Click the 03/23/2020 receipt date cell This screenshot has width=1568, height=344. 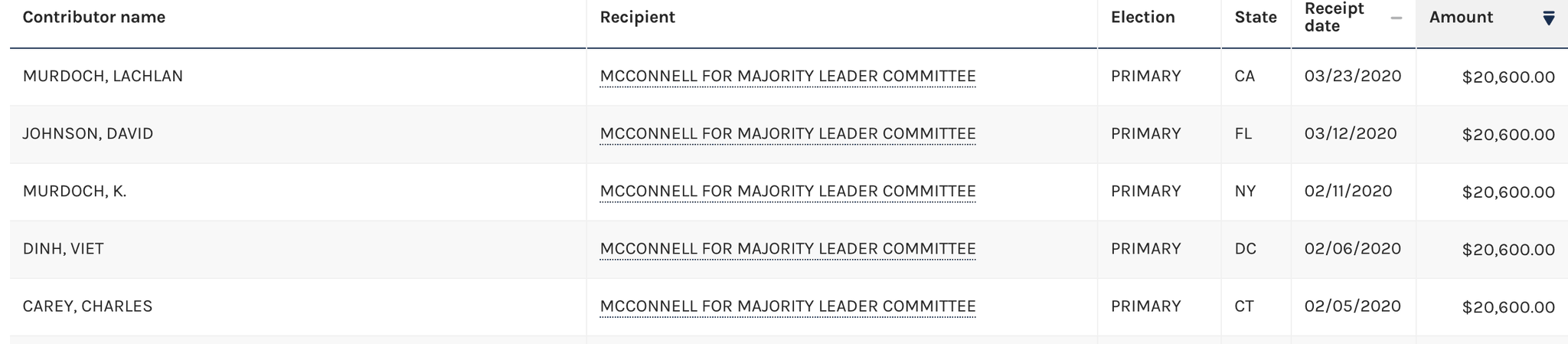tap(1353, 76)
